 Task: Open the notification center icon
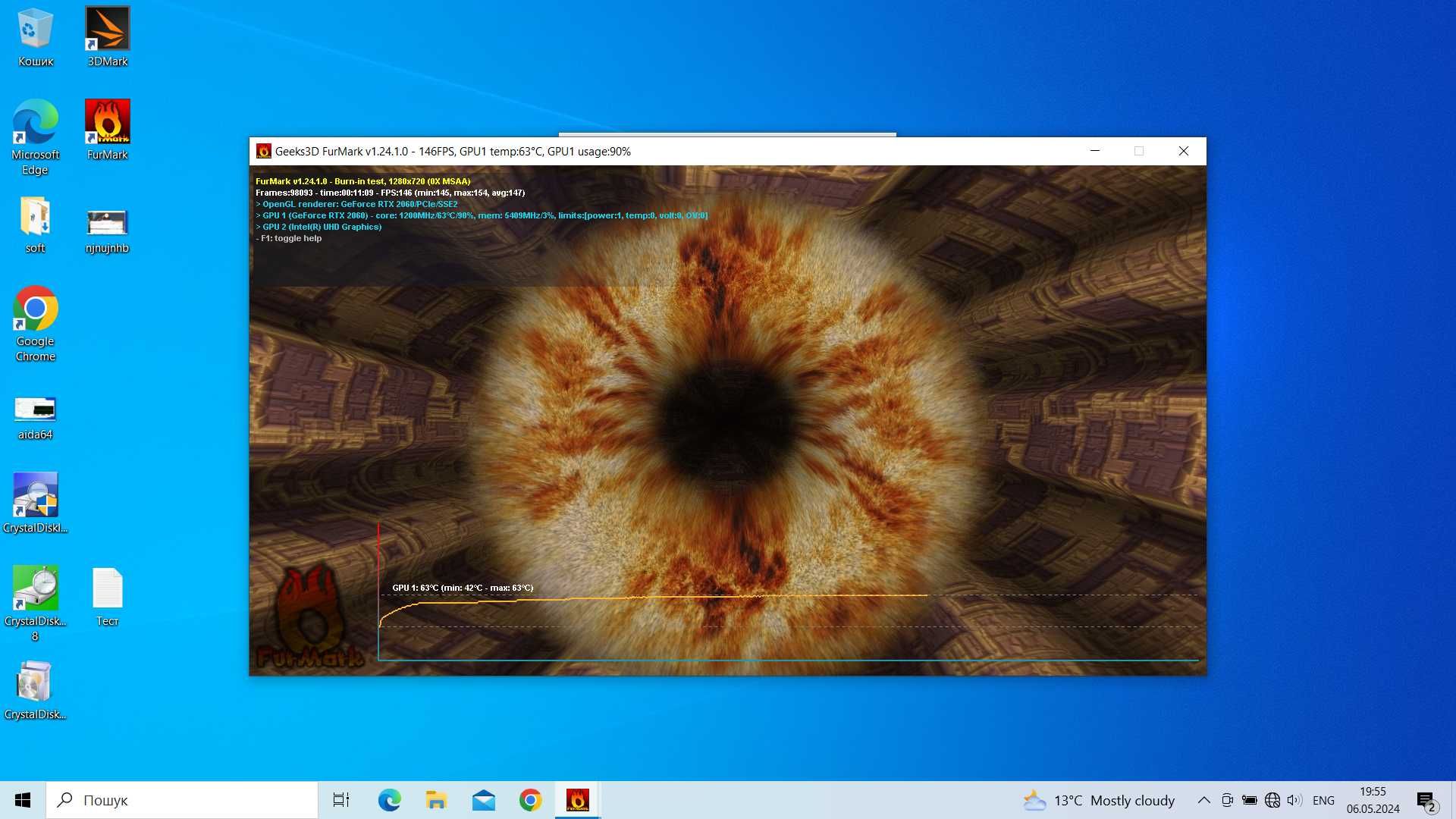pyautogui.click(x=1426, y=800)
